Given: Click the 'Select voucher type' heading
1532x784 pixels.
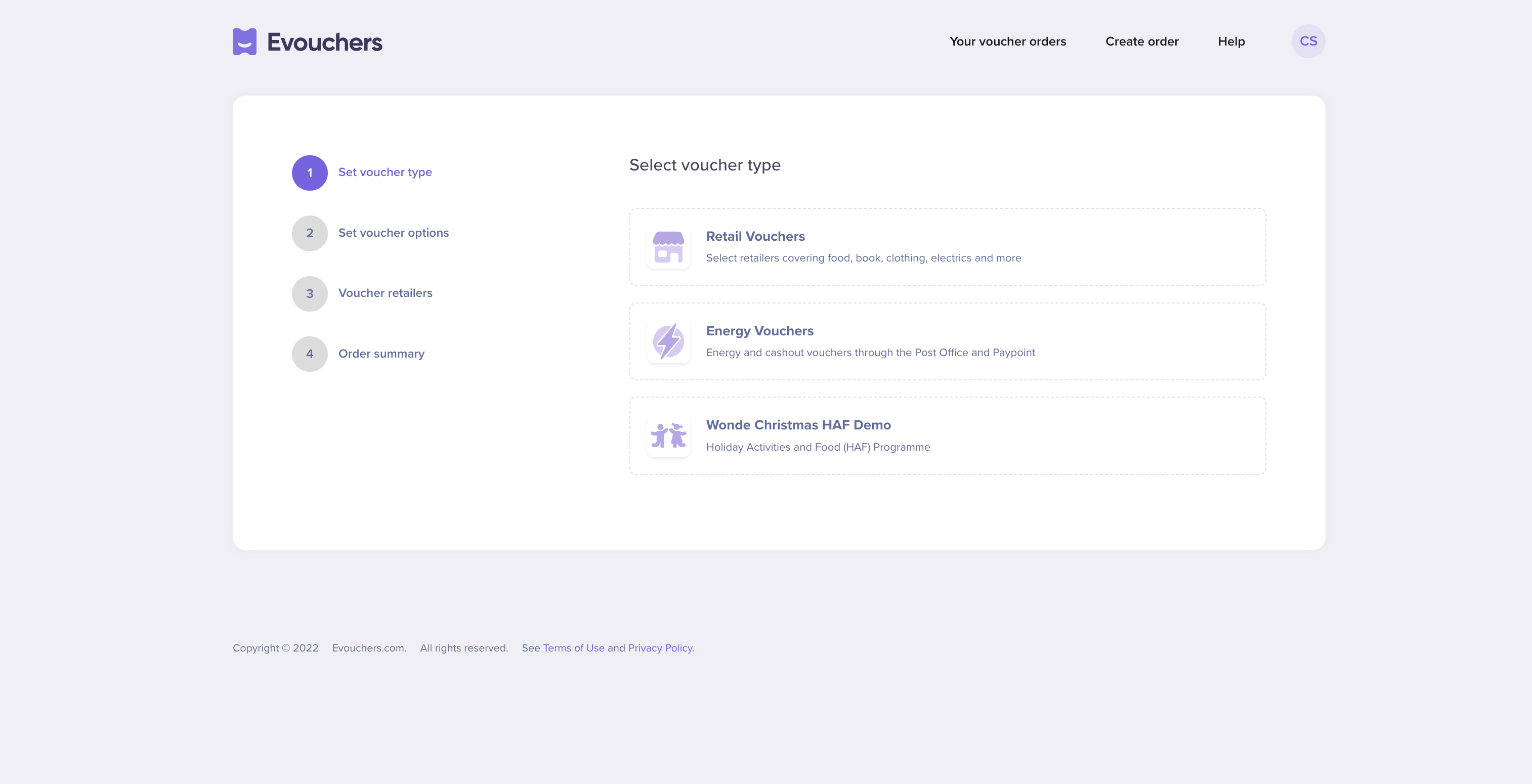Looking at the screenshot, I should (705, 165).
